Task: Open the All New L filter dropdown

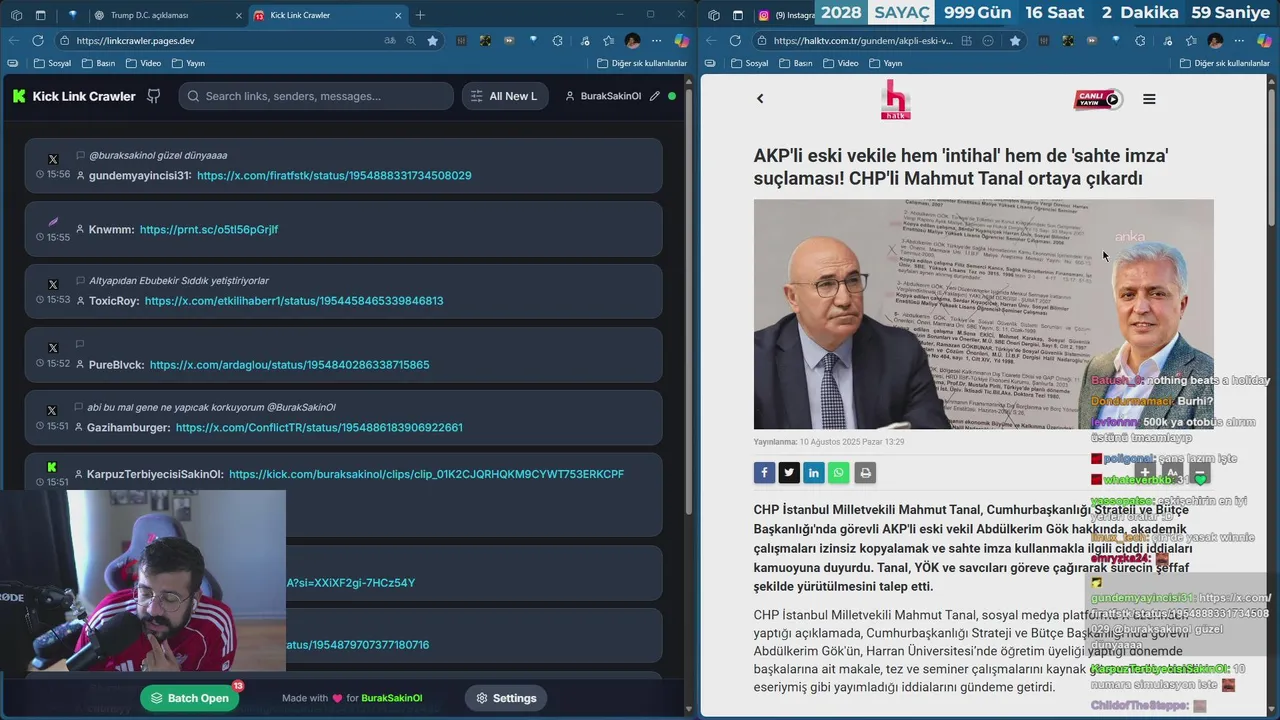Action: (x=503, y=96)
